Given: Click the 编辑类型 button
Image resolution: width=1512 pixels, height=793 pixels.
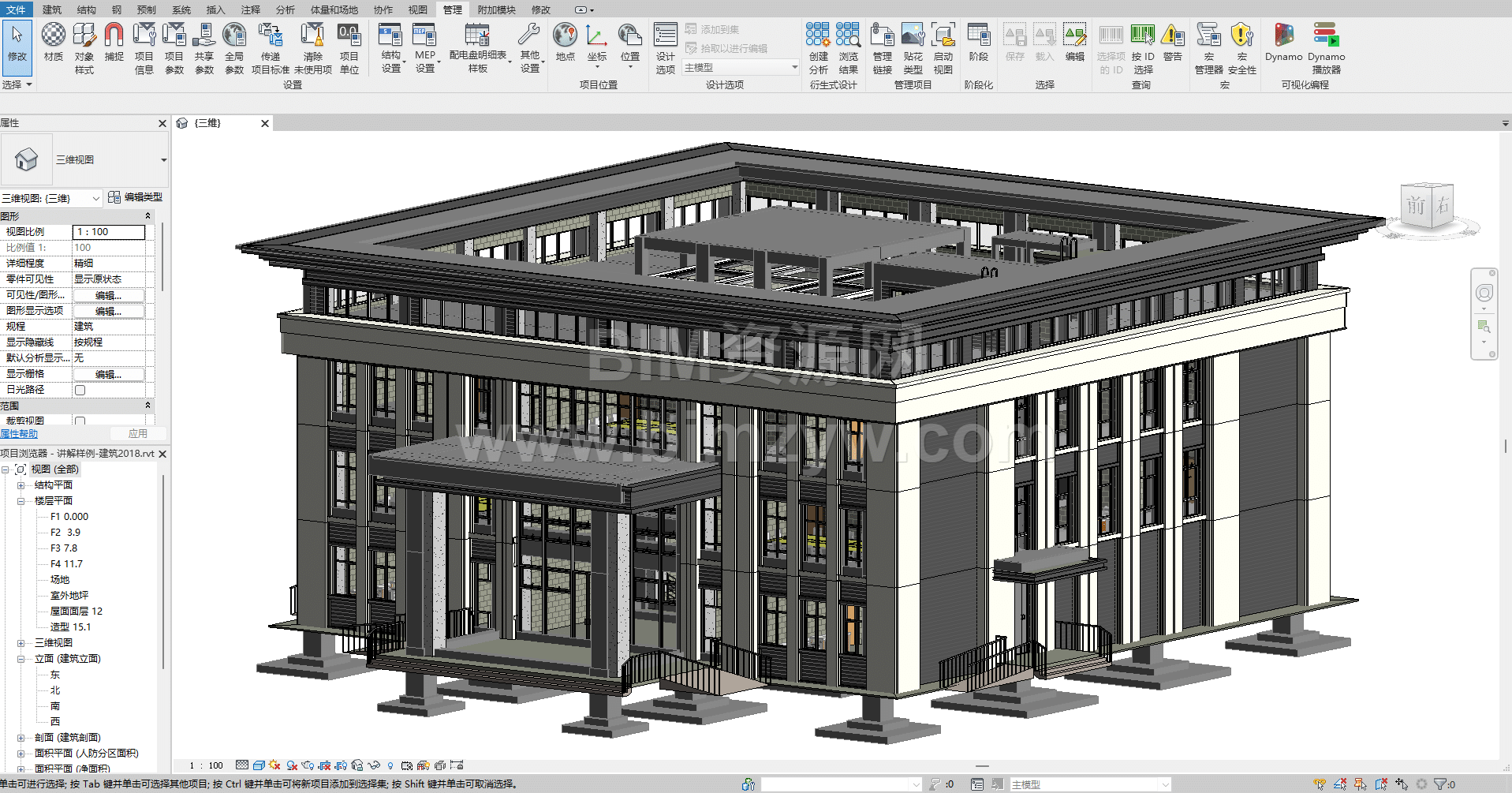Looking at the screenshot, I should coord(136,197).
